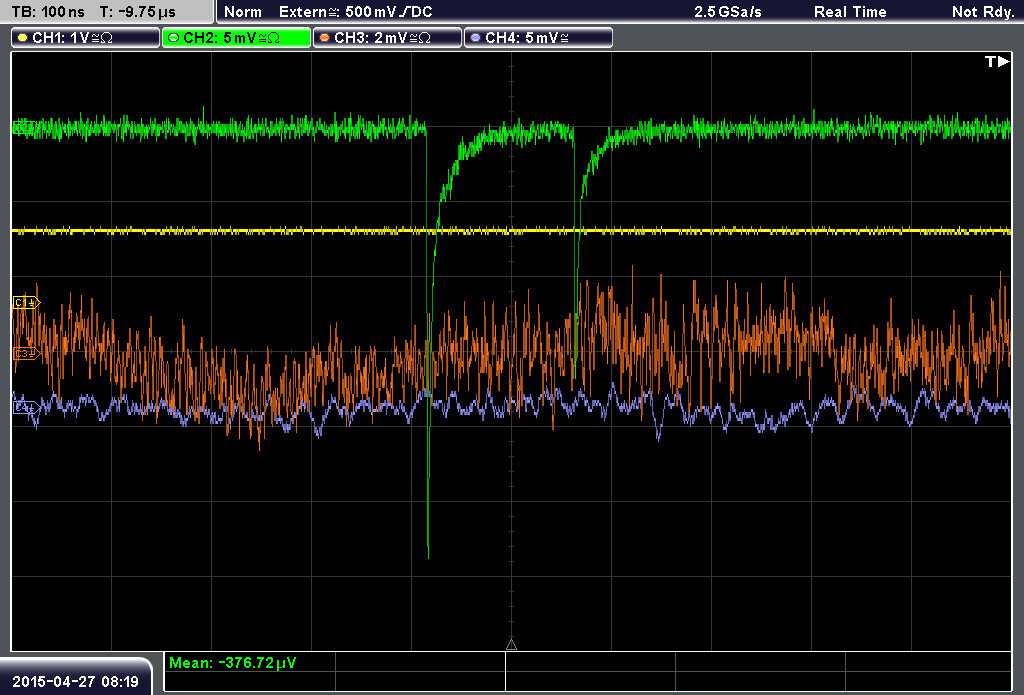Image resolution: width=1024 pixels, height=695 pixels.
Task: Click the T trigger position arrow indicator
Action: (997, 61)
